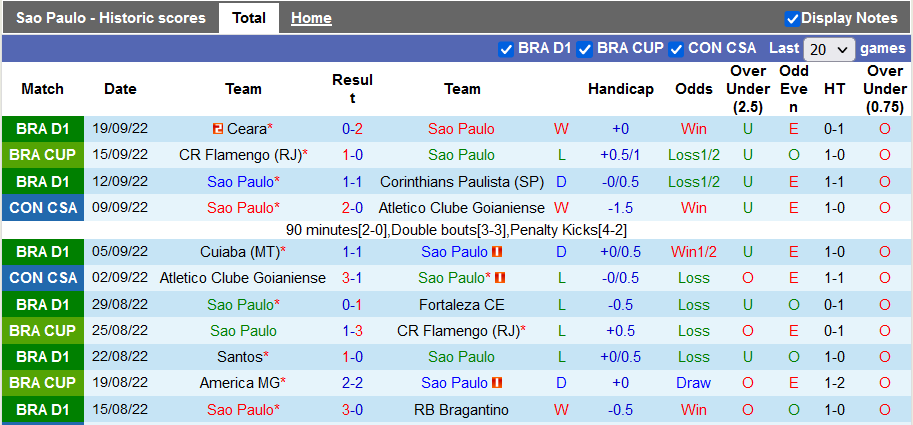Click the 0-2 score of the Ceara match
913x425 pixels.
352,129
